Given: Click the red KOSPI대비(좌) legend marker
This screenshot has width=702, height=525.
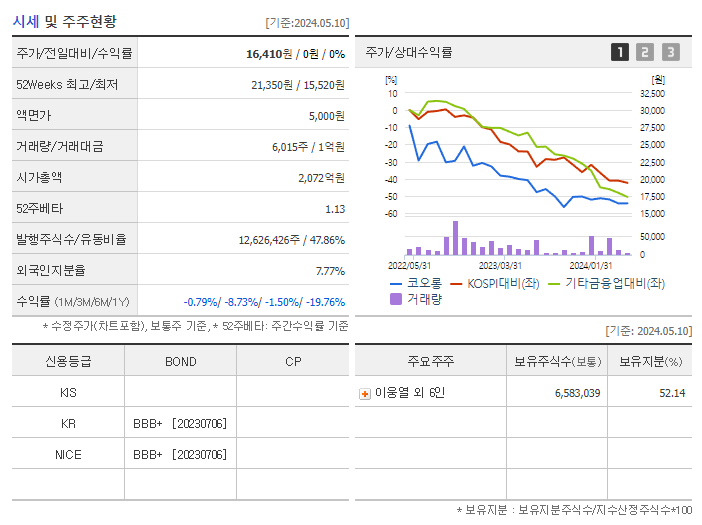Looking at the screenshot, I should click(x=456, y=284).
